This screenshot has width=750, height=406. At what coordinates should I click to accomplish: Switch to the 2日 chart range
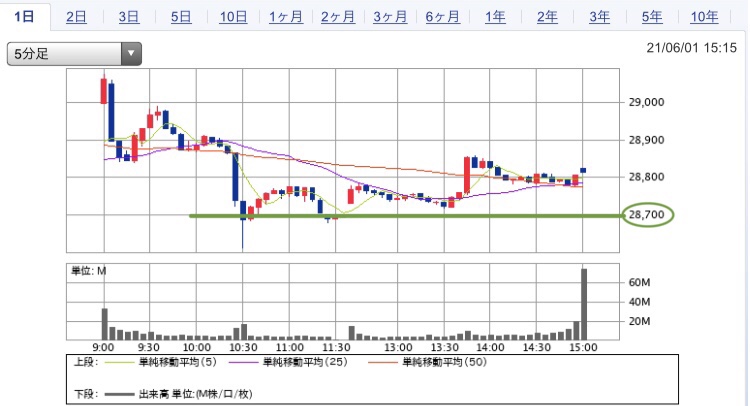tap(76, 17)
